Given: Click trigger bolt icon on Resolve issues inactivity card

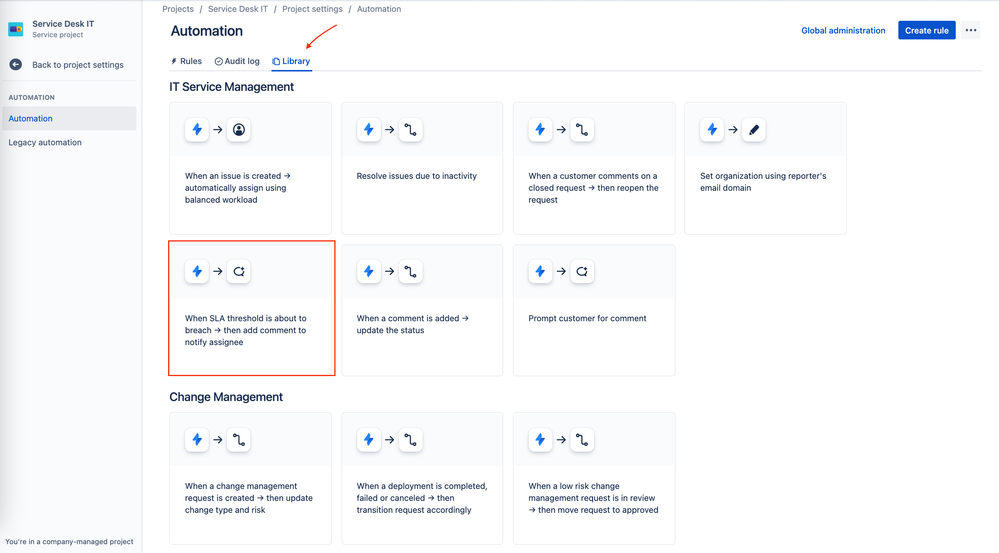Looking at the screenshot, I should [368, 129].
